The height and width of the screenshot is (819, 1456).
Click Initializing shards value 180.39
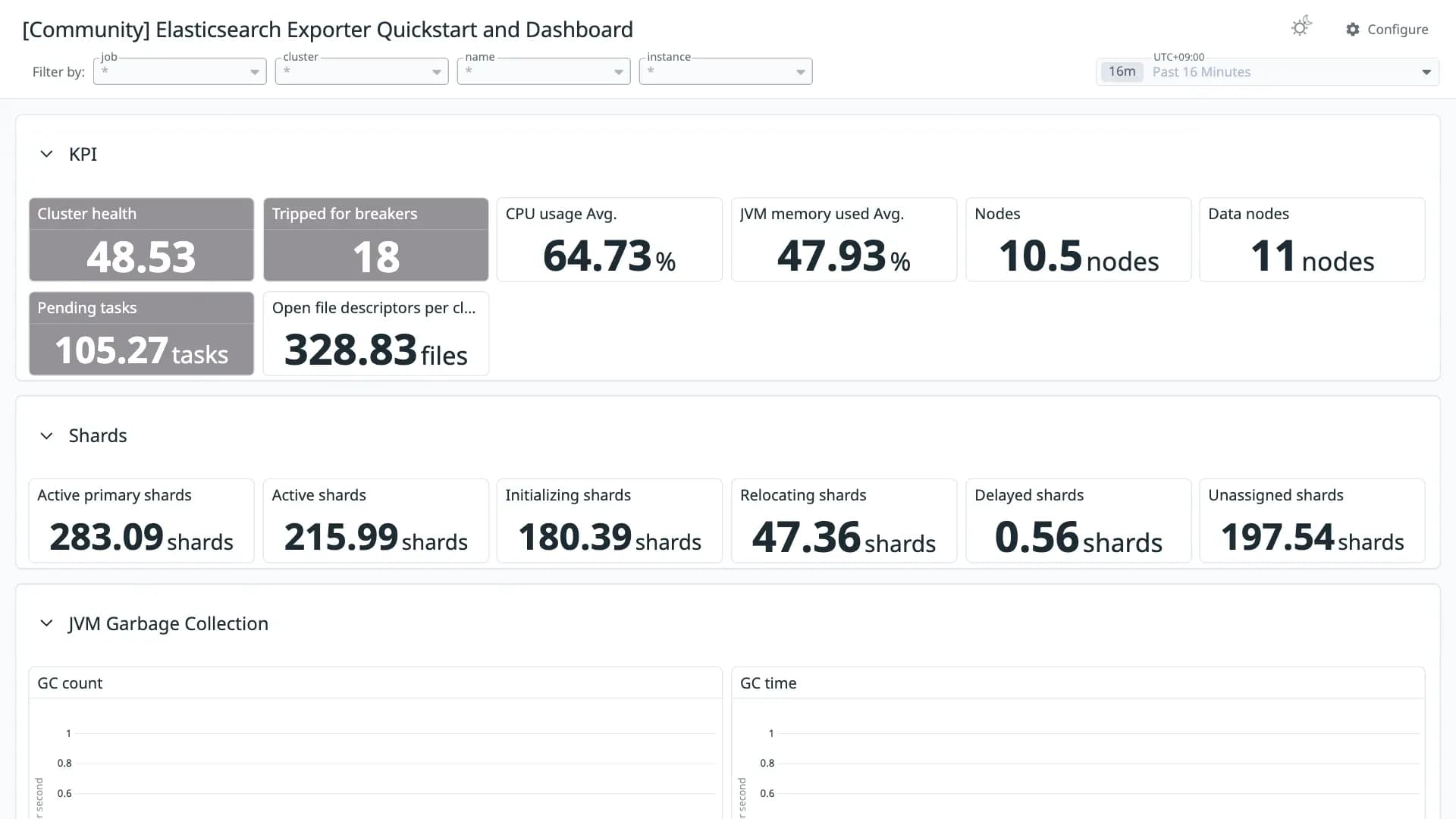coord(575,537)
